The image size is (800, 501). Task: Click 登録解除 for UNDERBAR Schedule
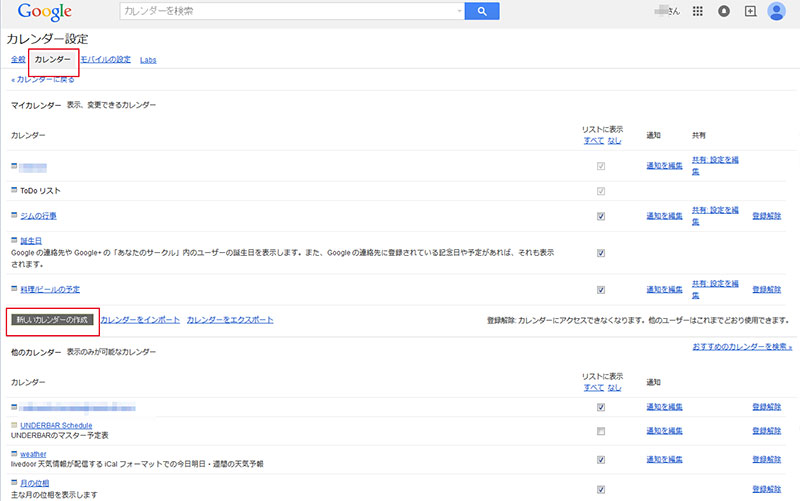click(x=766, y=431)
